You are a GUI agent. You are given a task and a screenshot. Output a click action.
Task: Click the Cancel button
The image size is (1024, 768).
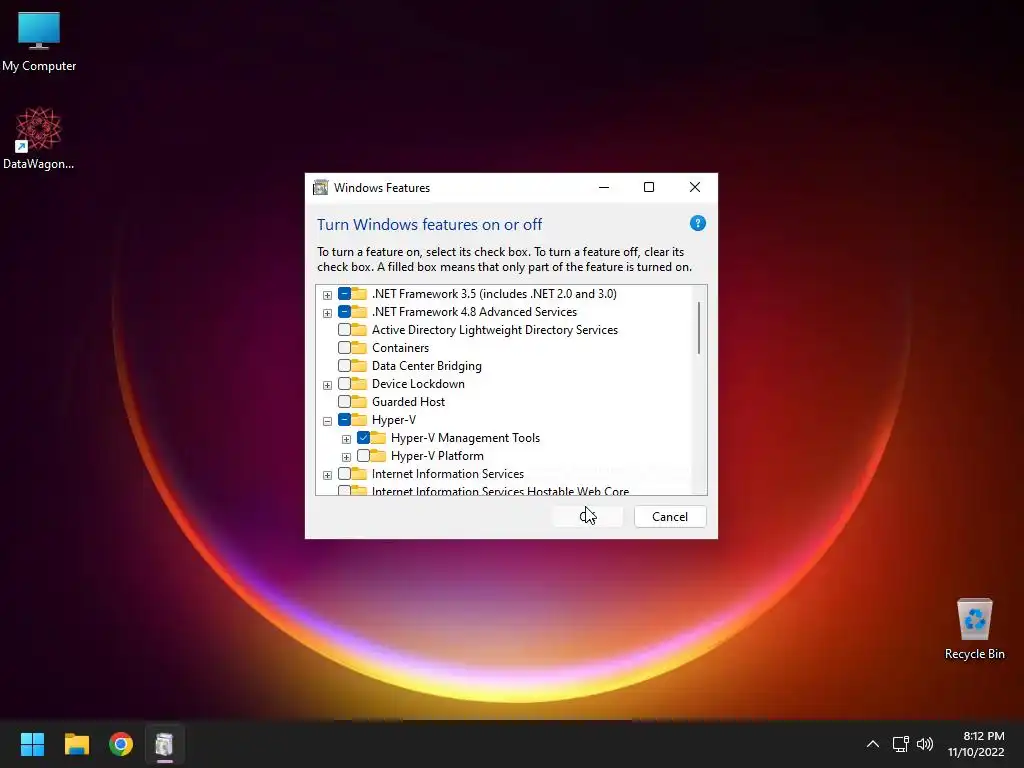coord(670,517)
